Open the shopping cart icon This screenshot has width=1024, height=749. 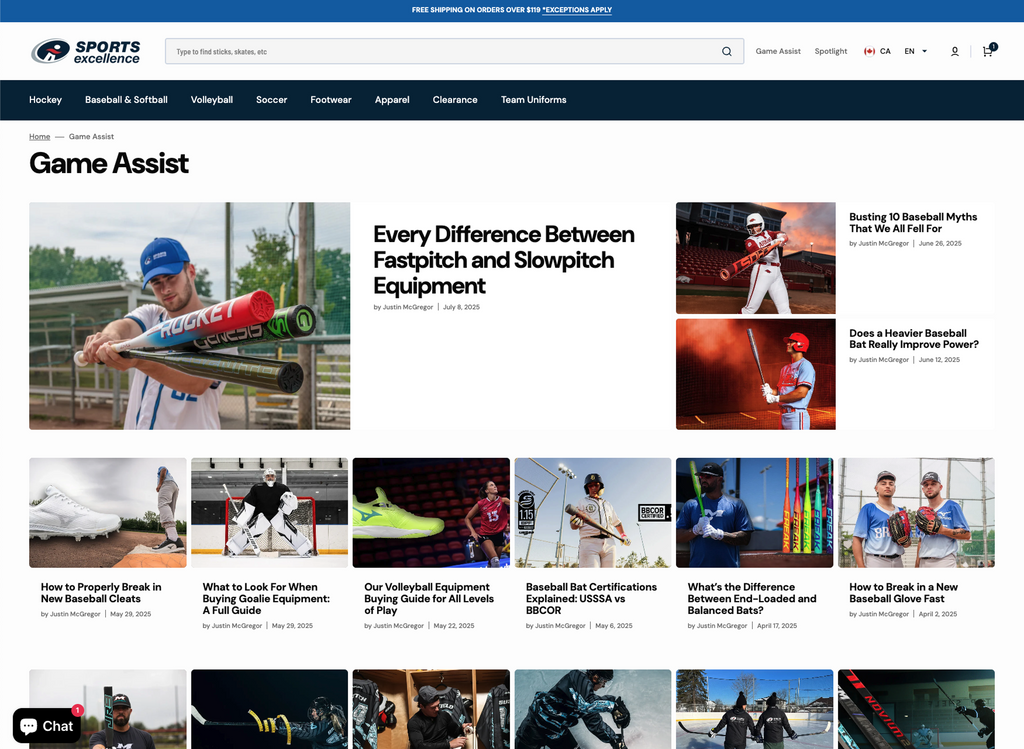pyautogui.click(x=987, y=51)
